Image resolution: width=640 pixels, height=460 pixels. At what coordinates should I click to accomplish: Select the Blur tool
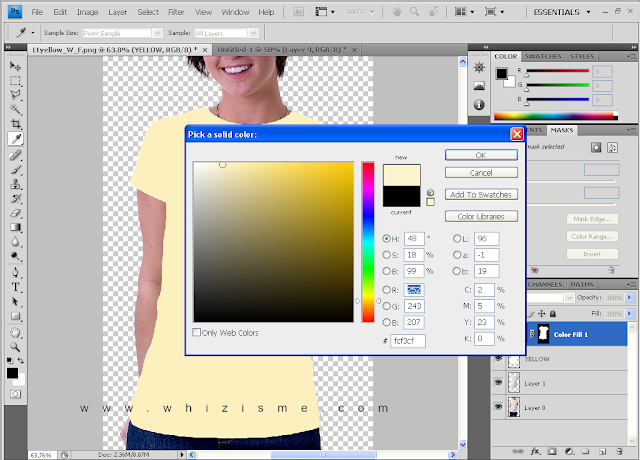tap(15, 242)
